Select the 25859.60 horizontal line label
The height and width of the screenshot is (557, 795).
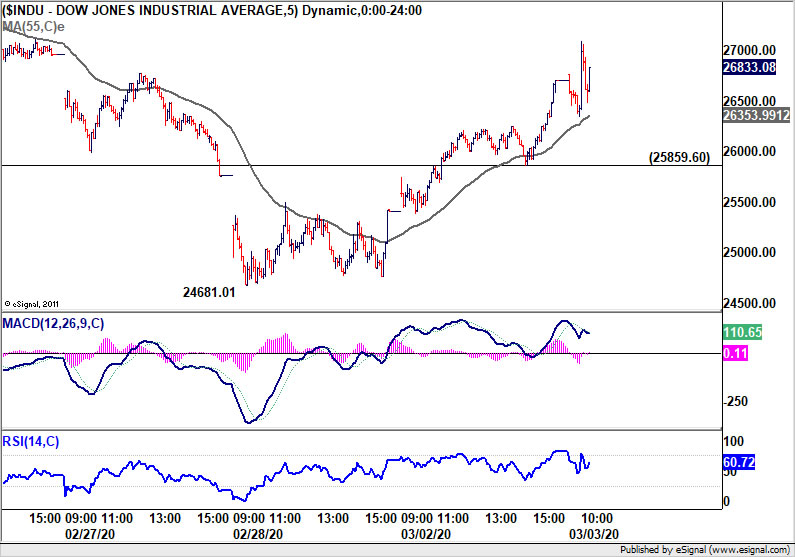(679, 157)
